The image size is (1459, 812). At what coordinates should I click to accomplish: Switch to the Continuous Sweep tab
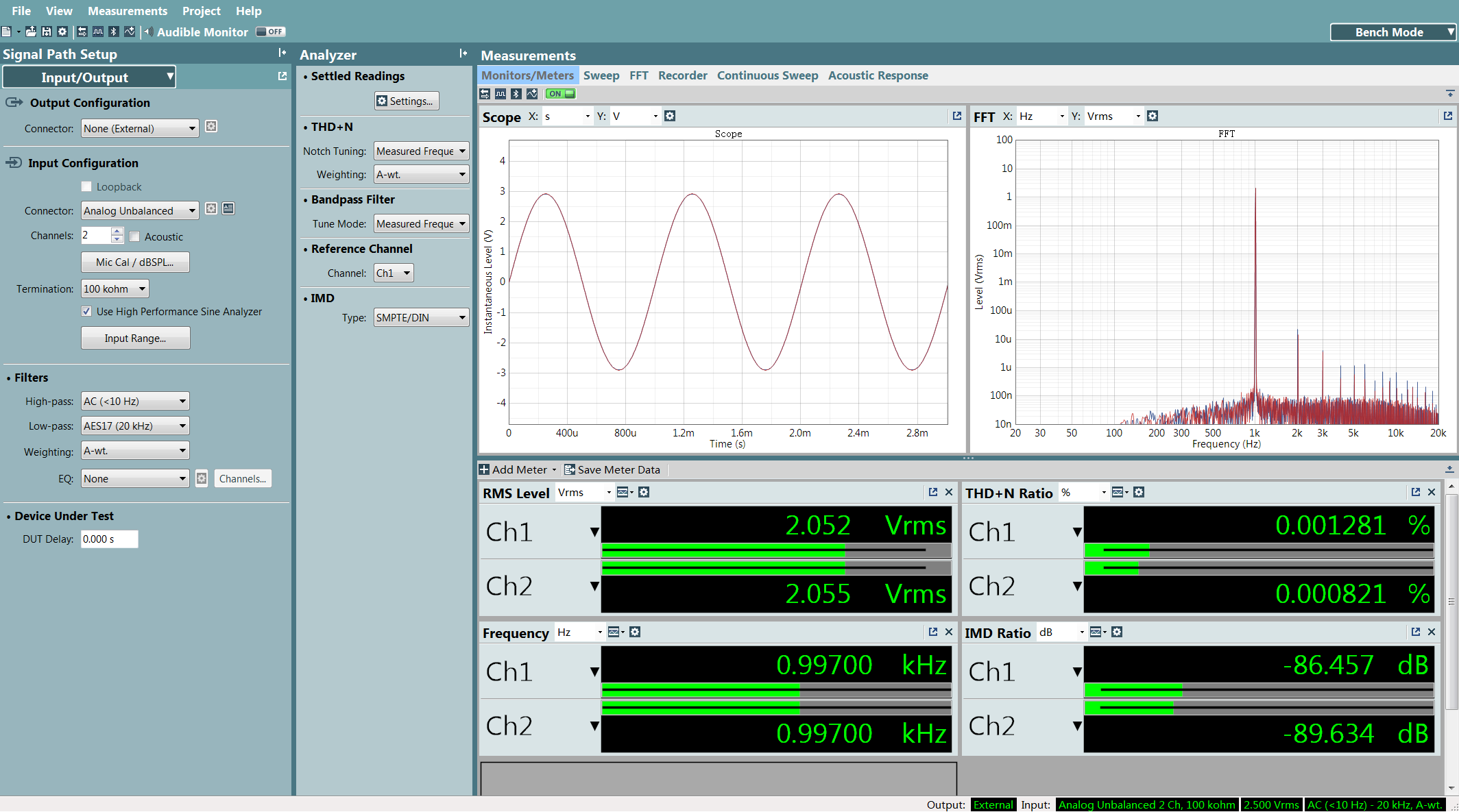click(x=767, y=75)
